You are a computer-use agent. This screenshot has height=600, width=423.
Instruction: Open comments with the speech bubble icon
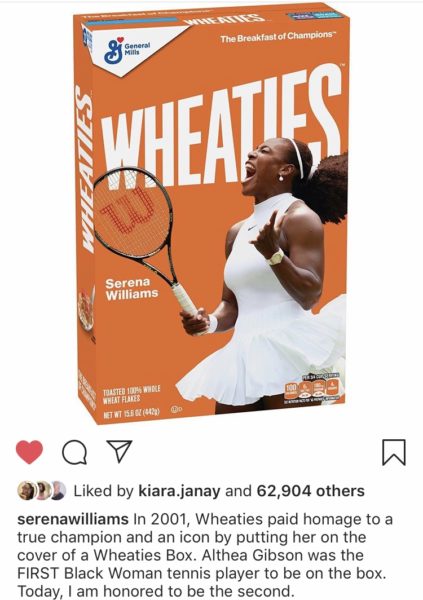pos(75,452)
